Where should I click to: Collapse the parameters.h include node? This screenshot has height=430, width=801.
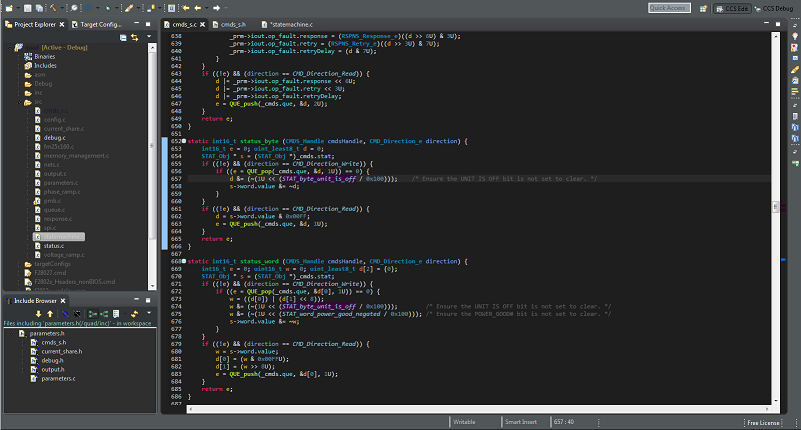(12, 333)
